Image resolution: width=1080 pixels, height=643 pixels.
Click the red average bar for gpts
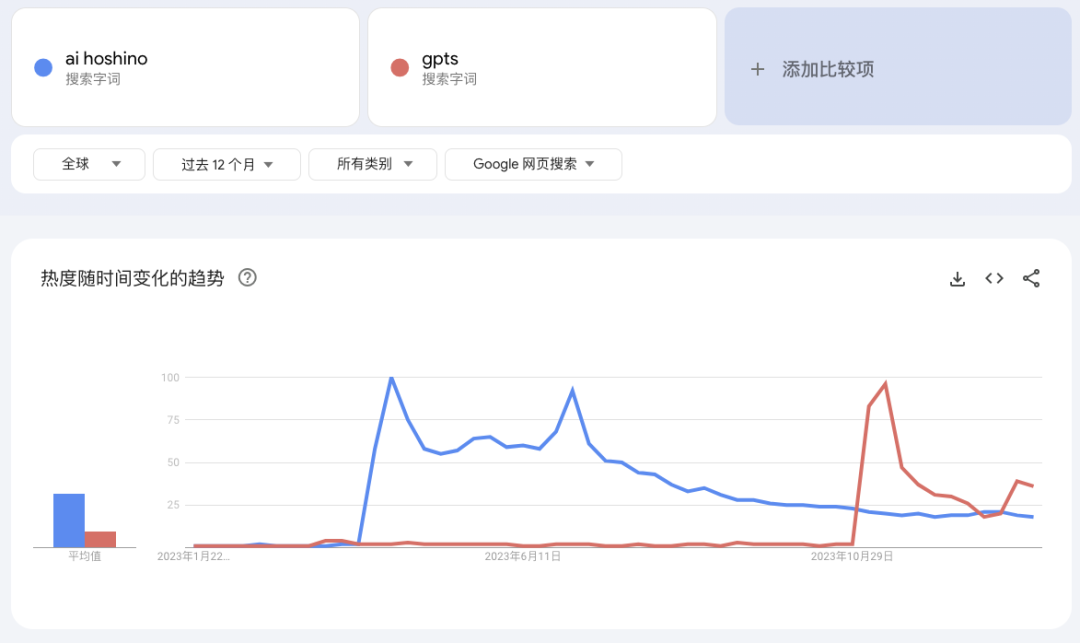101,539
